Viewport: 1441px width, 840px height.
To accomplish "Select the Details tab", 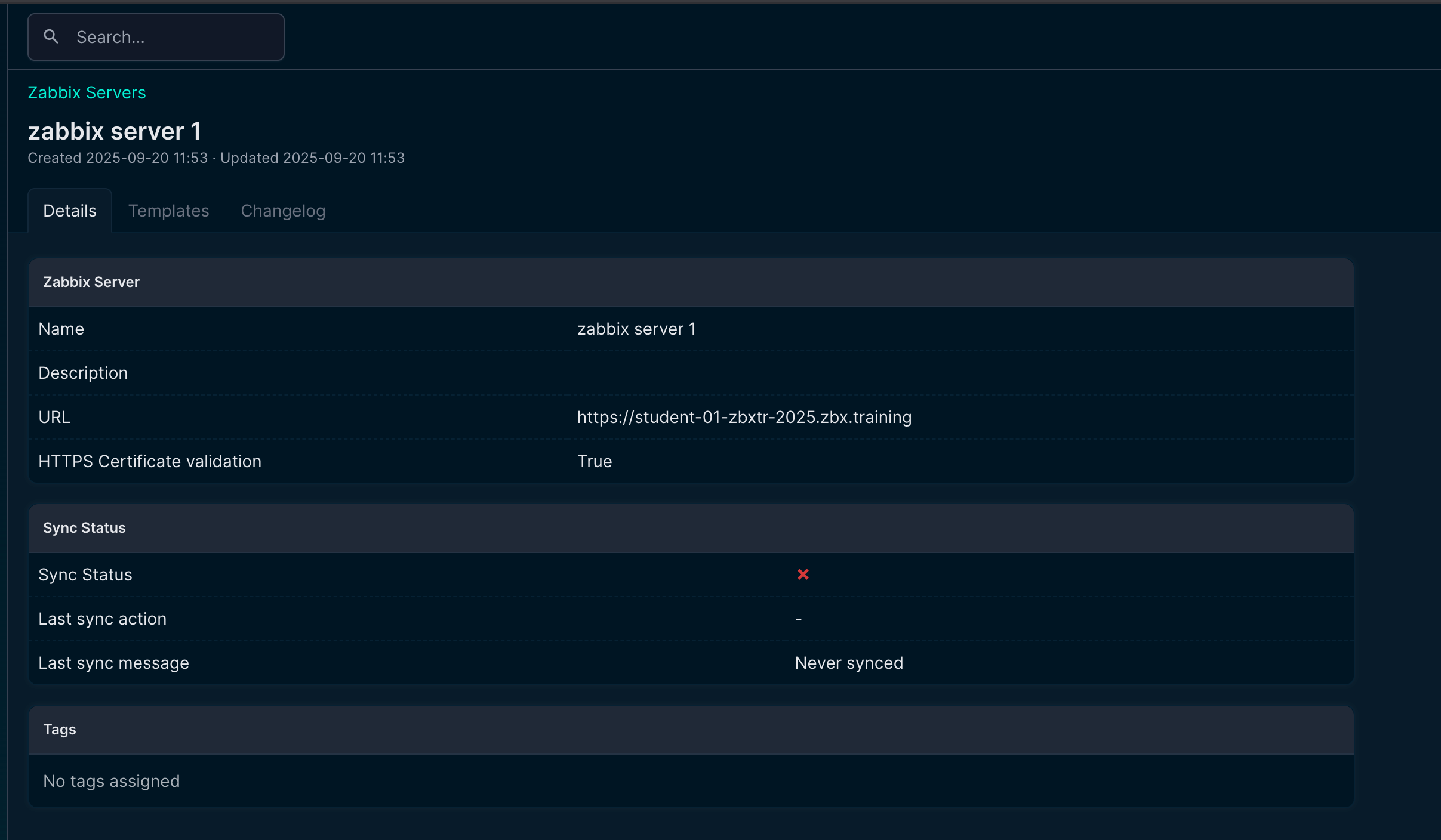I will pyautogui.click(x=70, y=211).
